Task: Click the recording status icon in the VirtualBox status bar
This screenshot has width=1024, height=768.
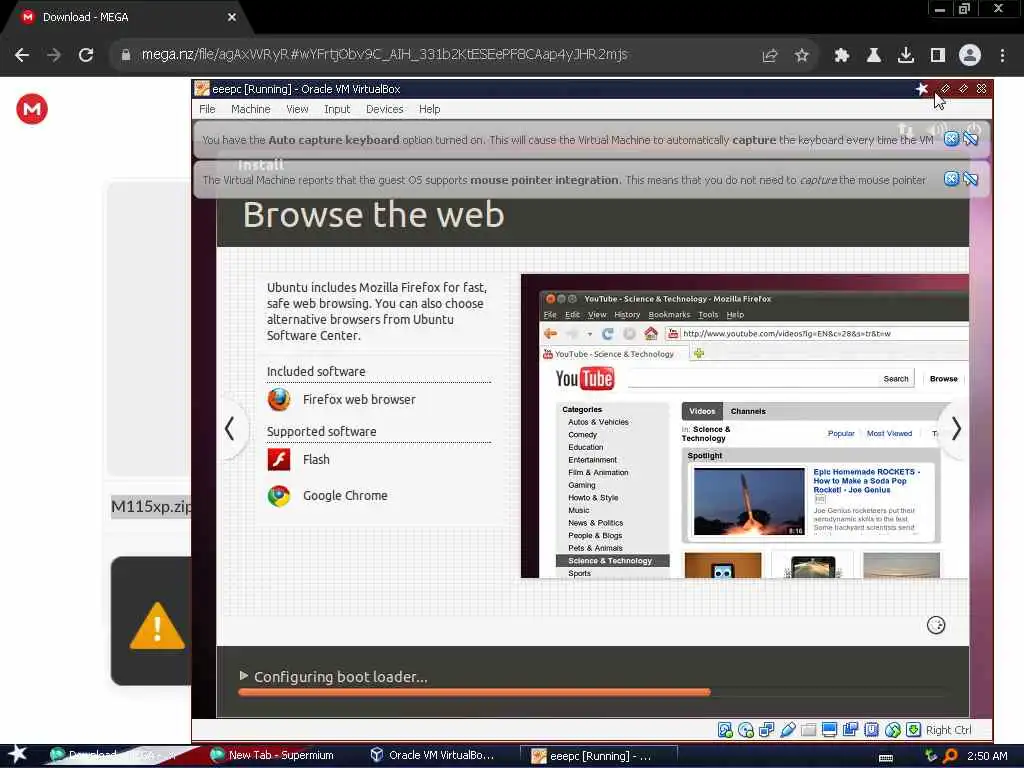Action: 850,730
